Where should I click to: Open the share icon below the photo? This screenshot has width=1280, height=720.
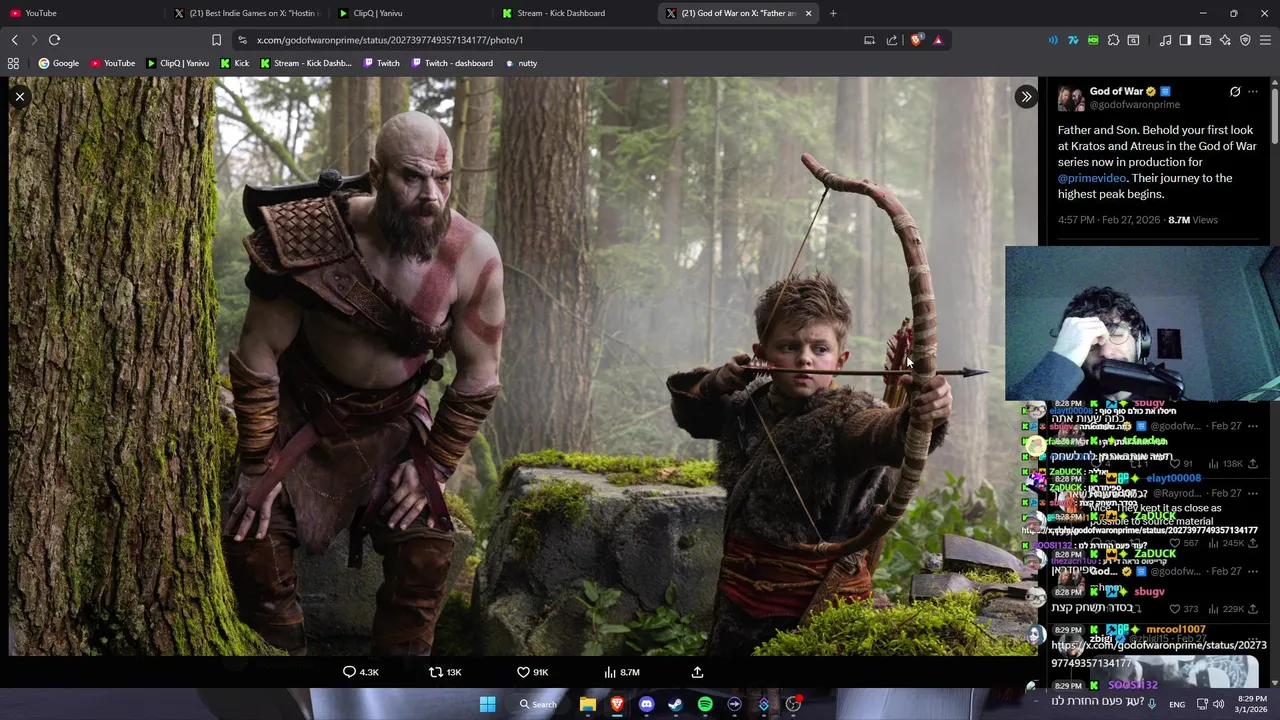coord(697,672)
